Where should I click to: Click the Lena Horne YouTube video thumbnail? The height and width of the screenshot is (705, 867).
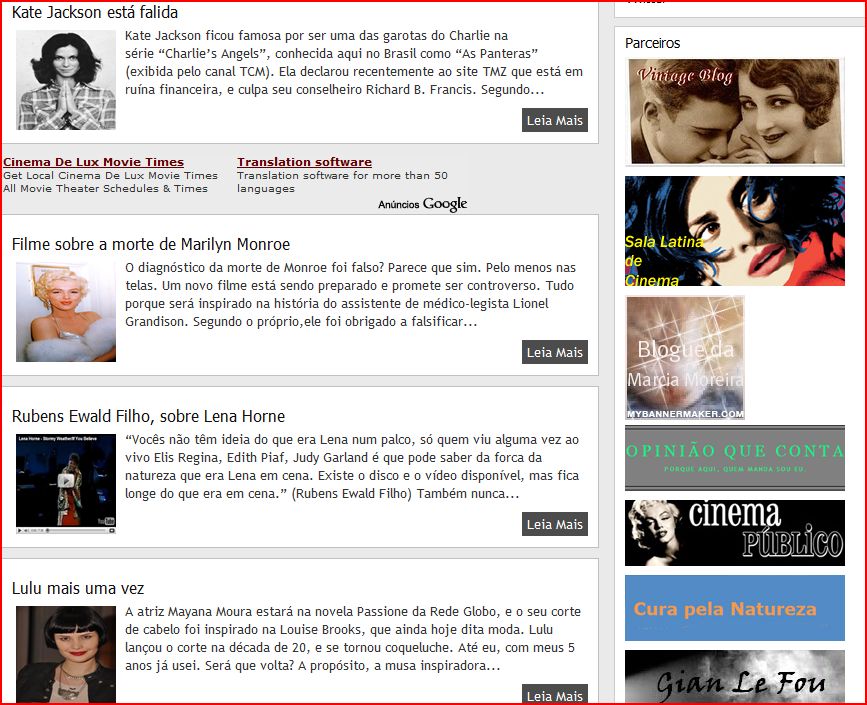(66, 484)
